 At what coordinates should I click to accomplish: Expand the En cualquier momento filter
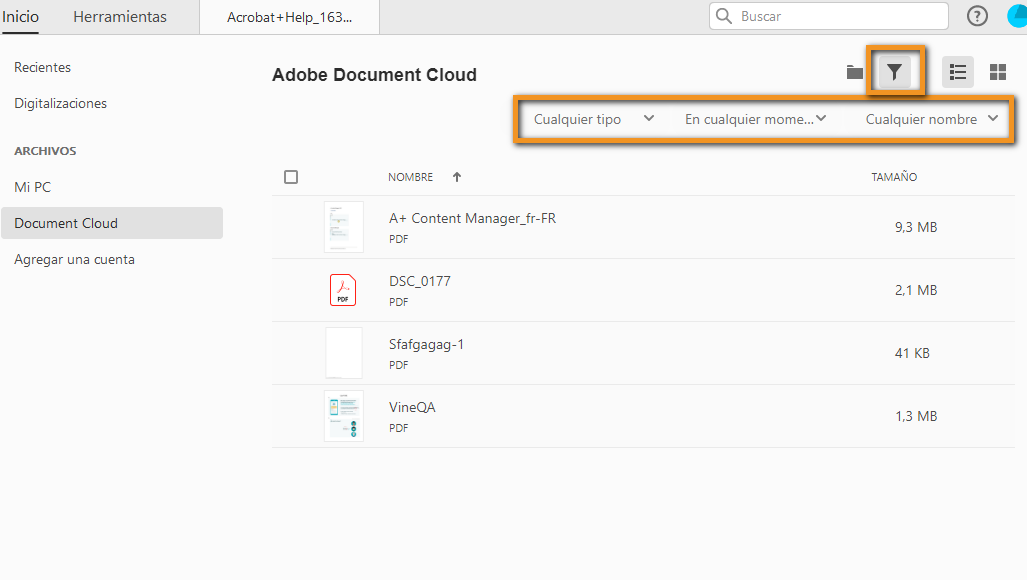(x=756, y=118)
